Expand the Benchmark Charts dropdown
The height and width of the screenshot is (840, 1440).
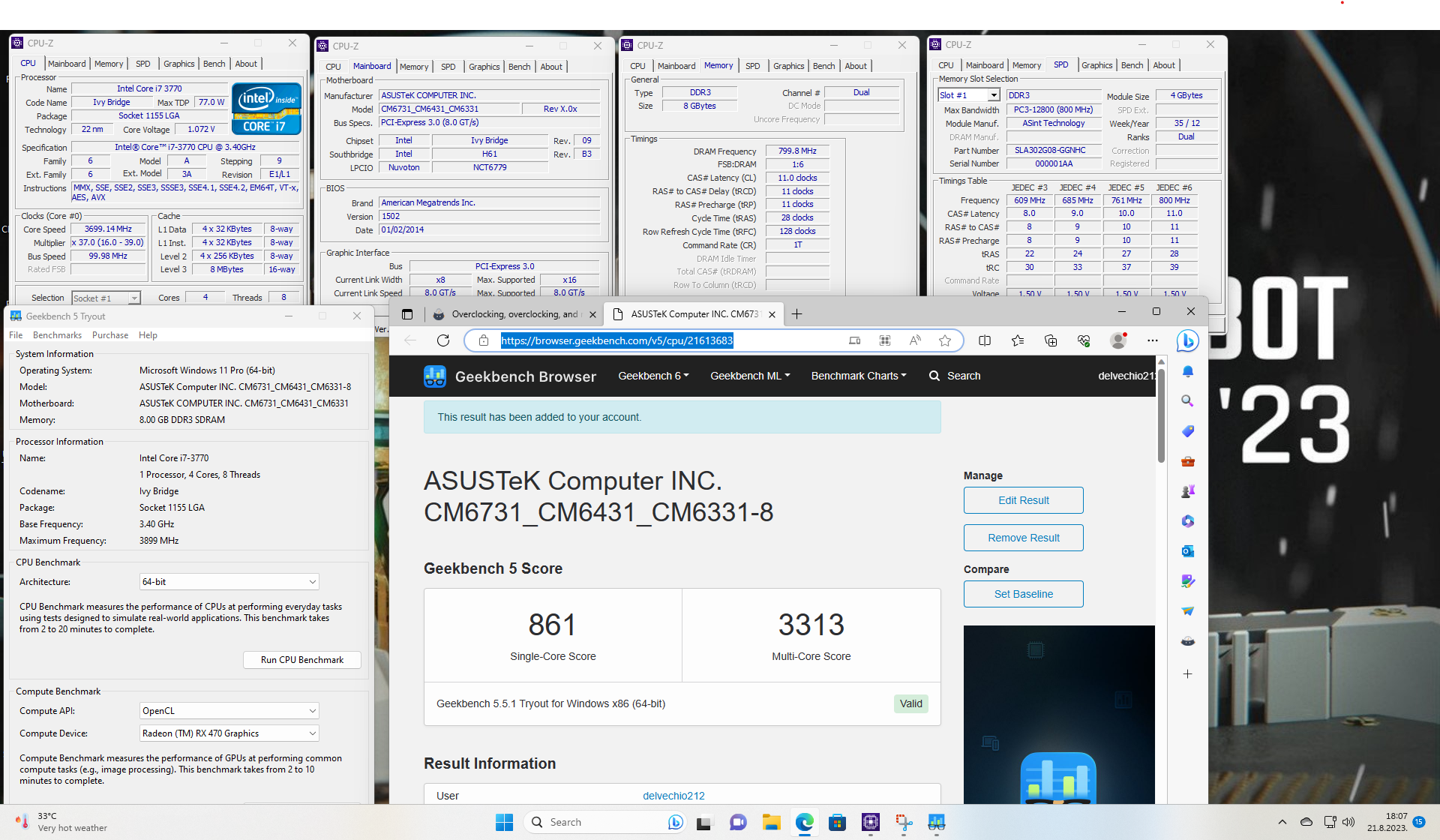(x=859, y=376)
